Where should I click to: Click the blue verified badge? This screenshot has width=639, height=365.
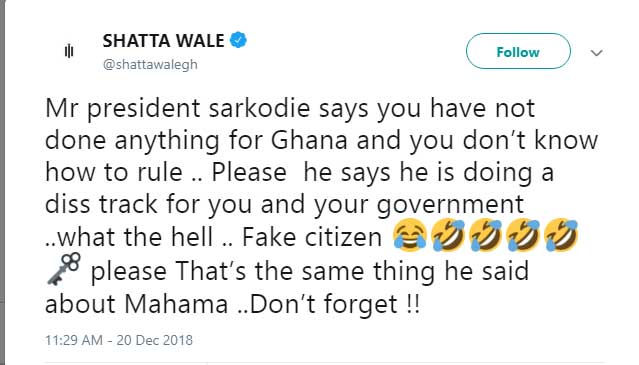pyautogui.click(x=238, y=40)
